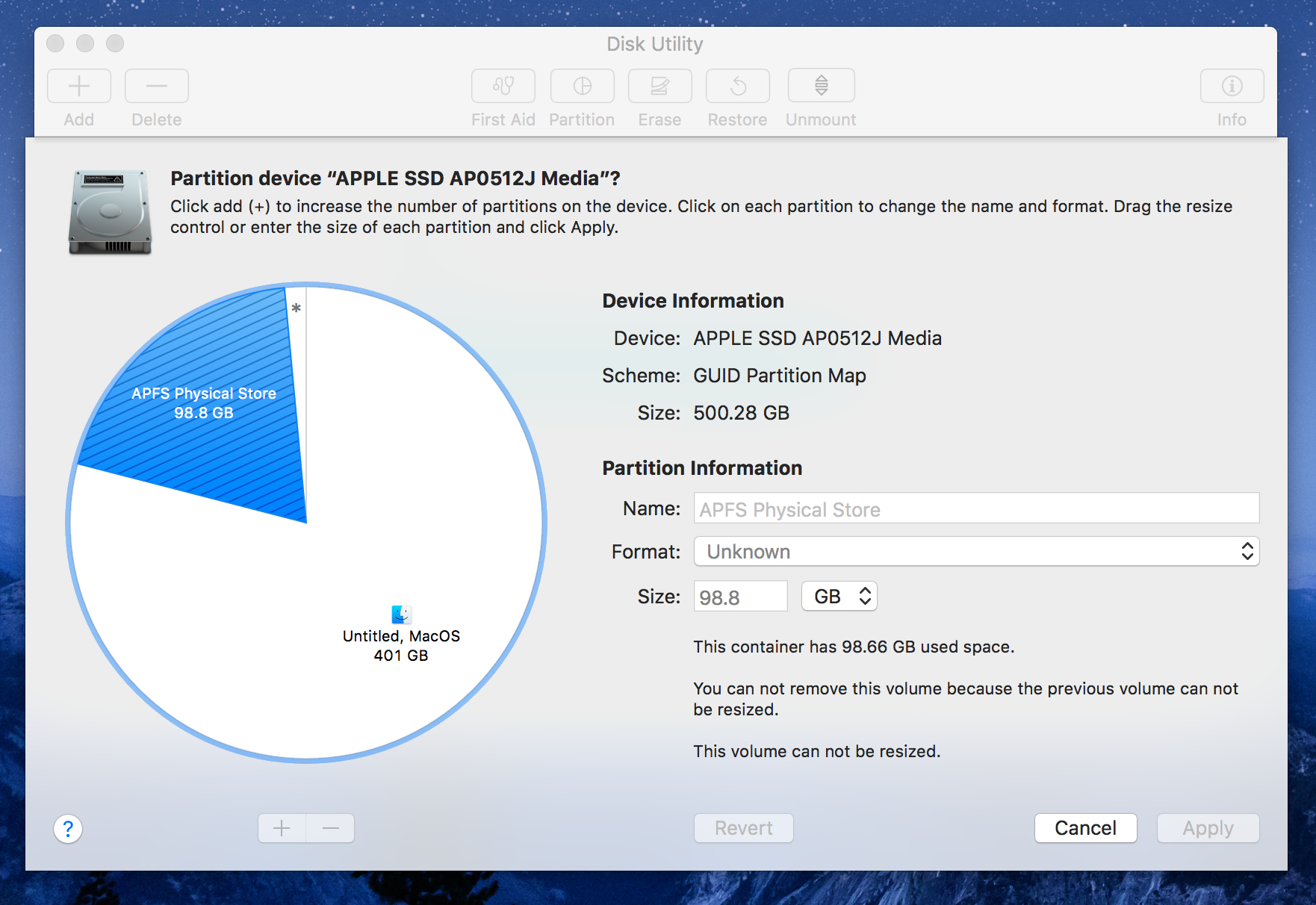Viewport: 1316px width, 905px height.
Task: Add a partition with the plus button
Action: click(282, 828)
